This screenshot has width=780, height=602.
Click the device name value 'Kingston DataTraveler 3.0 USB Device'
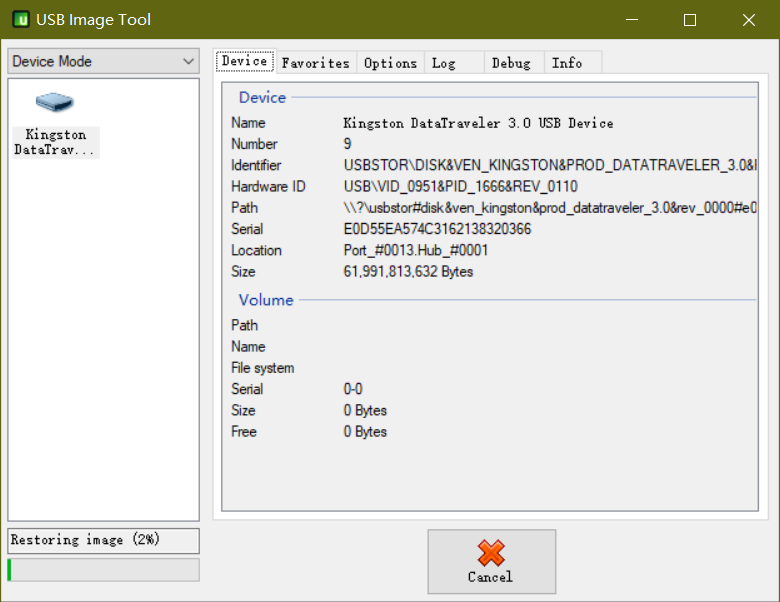pos(478,123)
